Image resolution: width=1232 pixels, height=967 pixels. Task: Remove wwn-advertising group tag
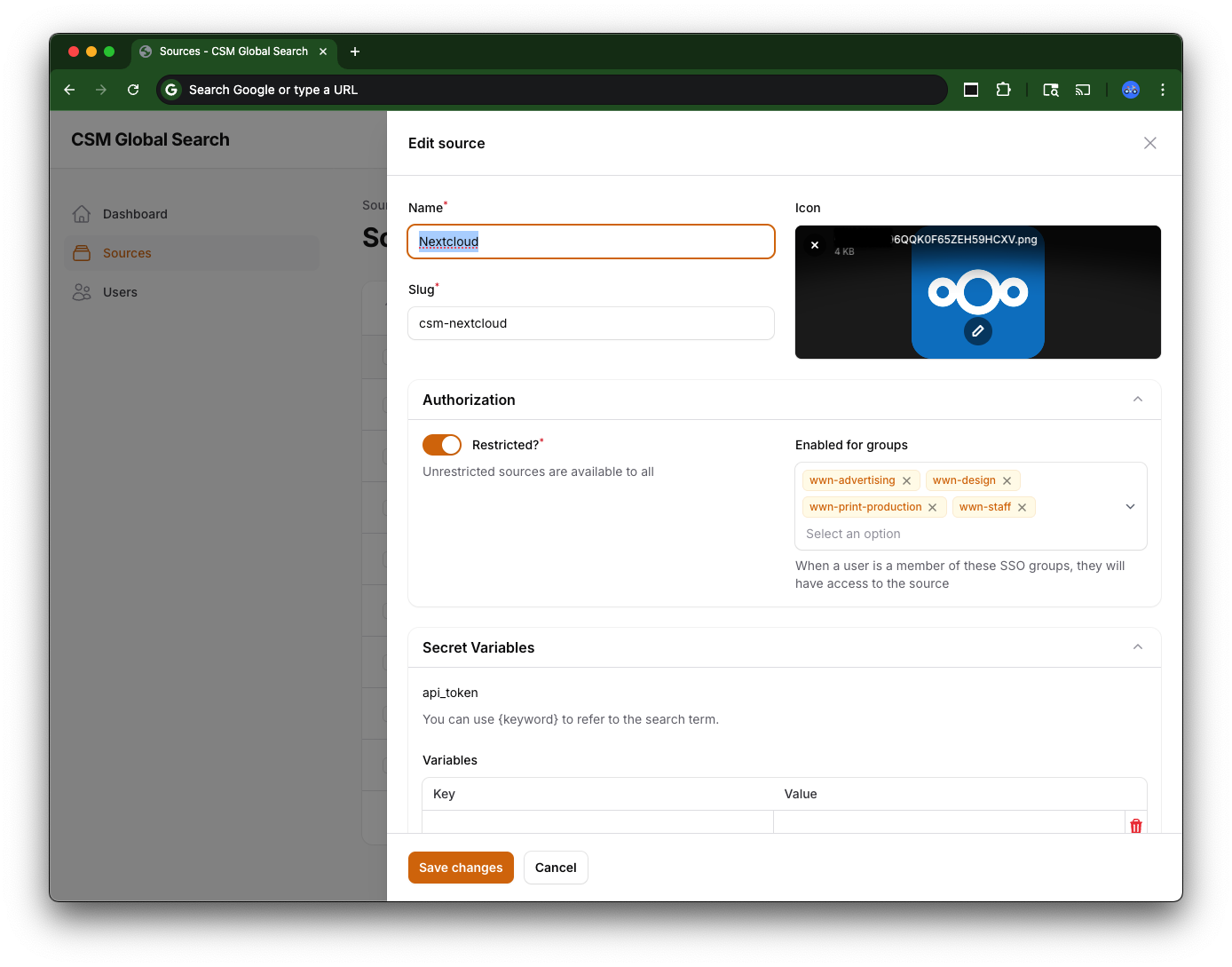(x=906, y=481)
